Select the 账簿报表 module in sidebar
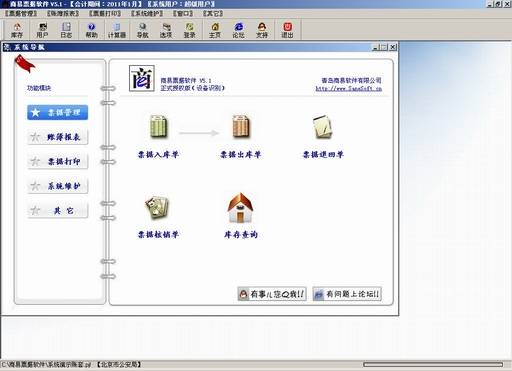The image size is (512, 371). (58, 137)
